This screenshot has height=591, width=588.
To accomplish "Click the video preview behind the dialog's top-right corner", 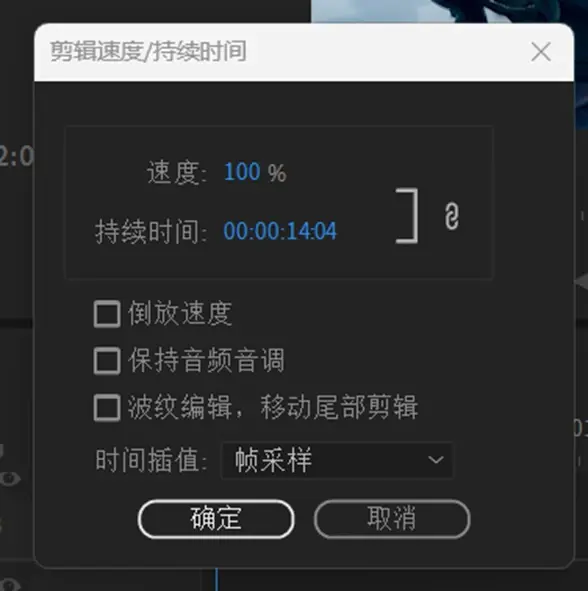I will pyautogui.click(x=449, y=11).
